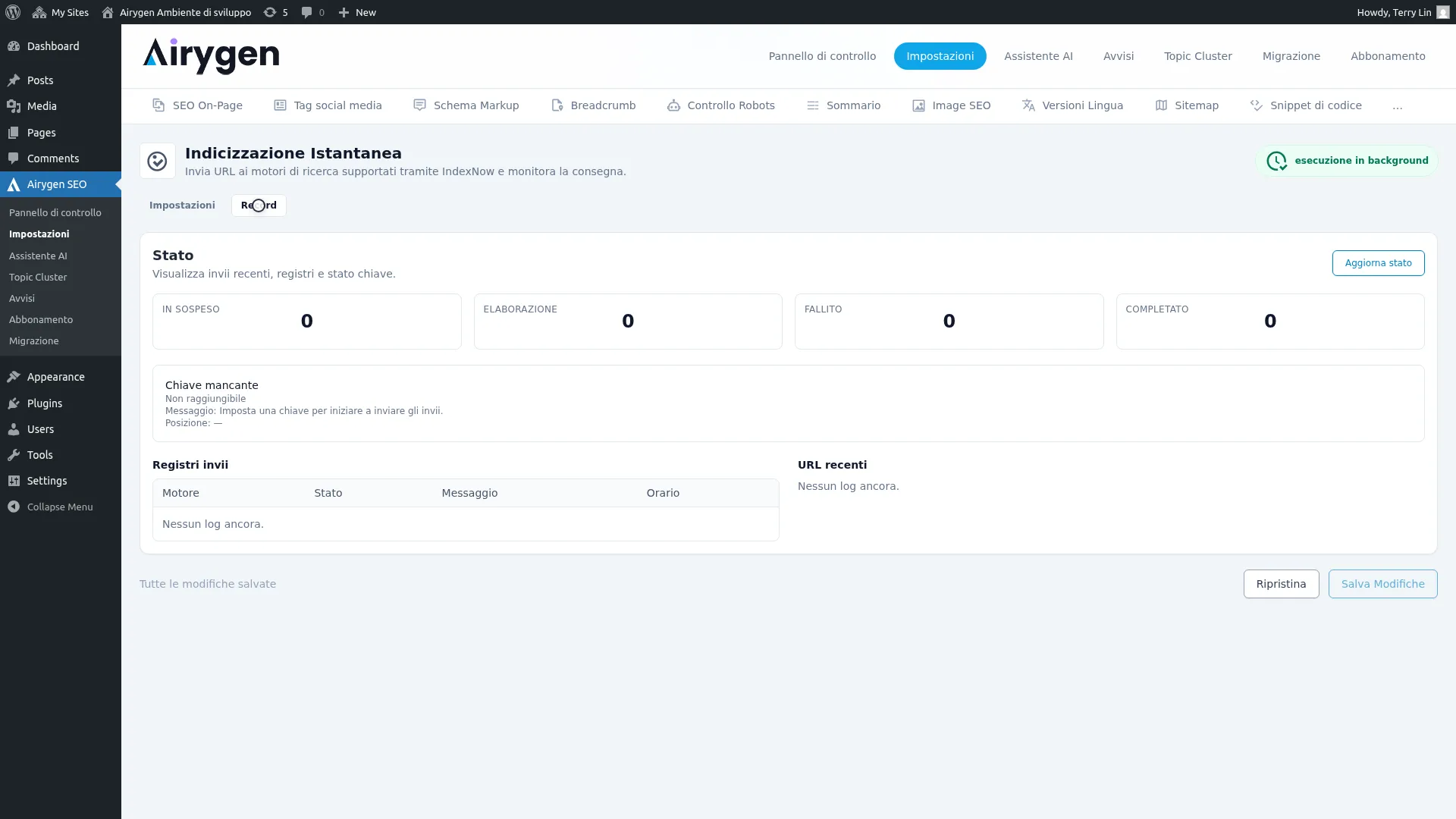1456x819 pixels.
Task: Open the 5 pending updates icon
Action: point(275,12)
